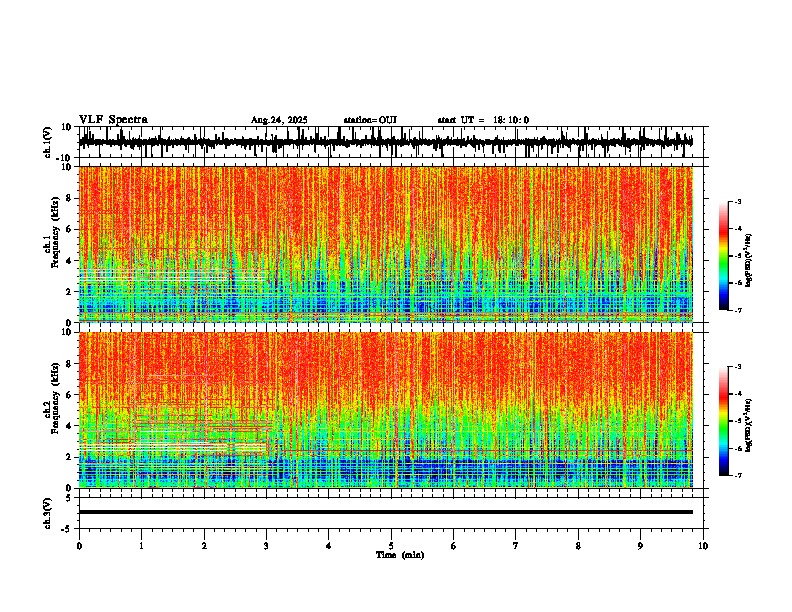
Task: Select the ch.2 "Frequency (kHz)" axis label
Action: [x=56, y=398]
